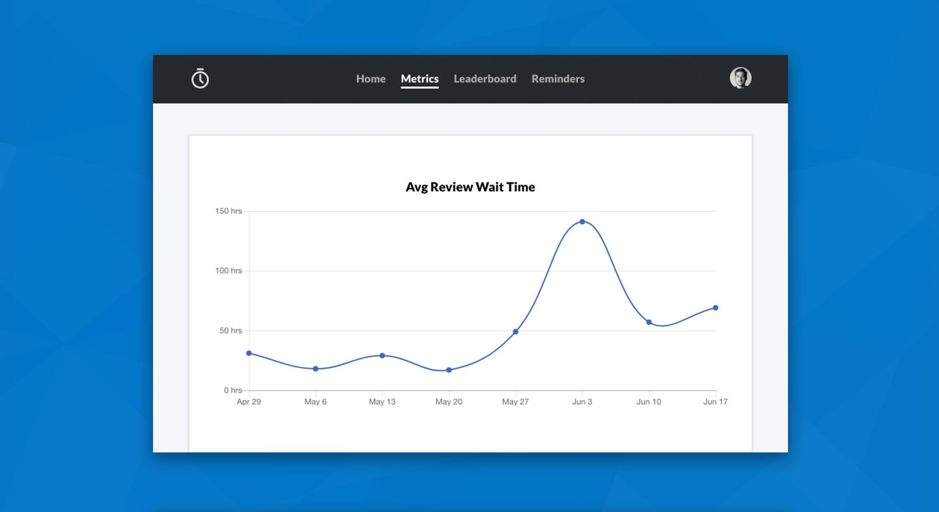
Task: Switch to the Reminders tab
Action: tap(558, 78)
